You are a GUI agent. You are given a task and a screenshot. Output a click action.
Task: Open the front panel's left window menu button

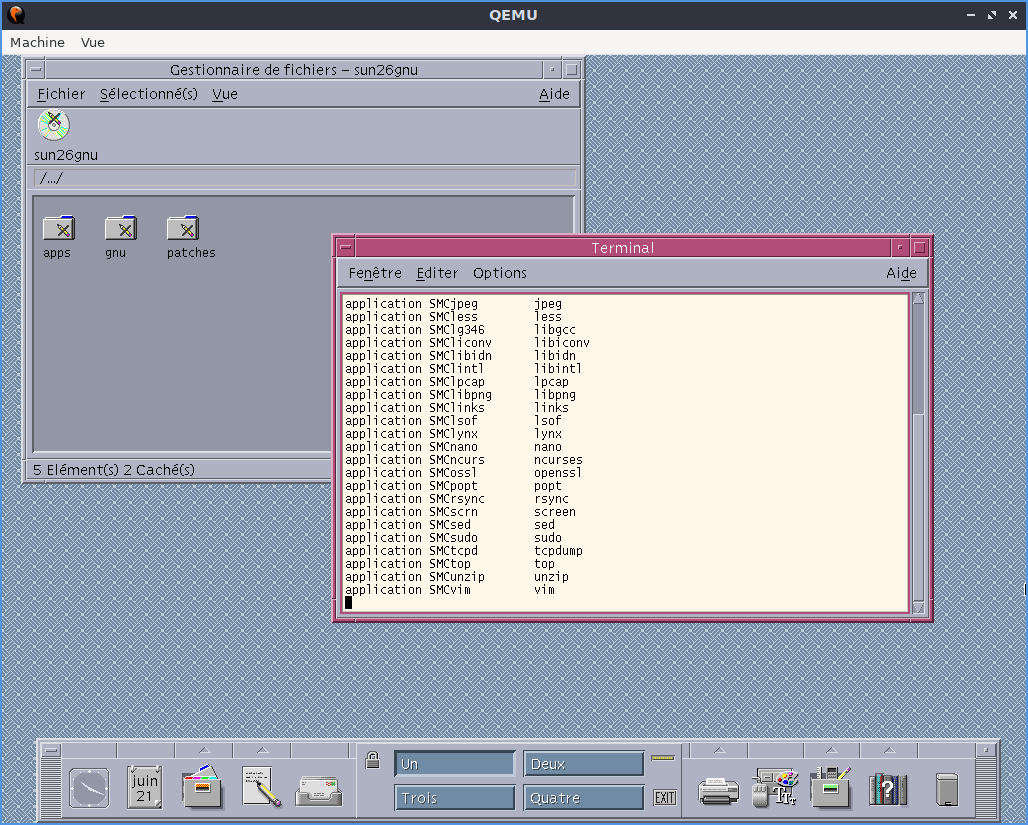[50, 750]
